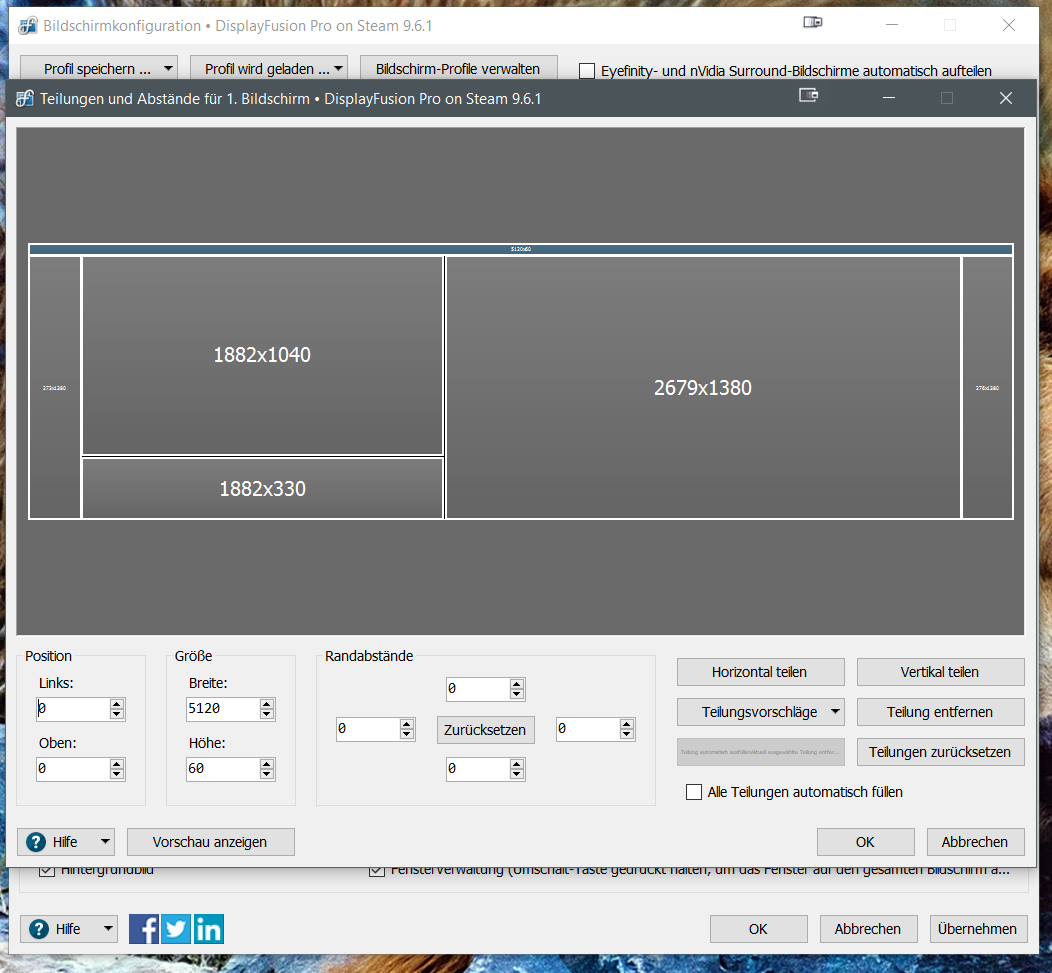
Task: Click Teilungen zurücksetzen button
Action: (940, 752)
